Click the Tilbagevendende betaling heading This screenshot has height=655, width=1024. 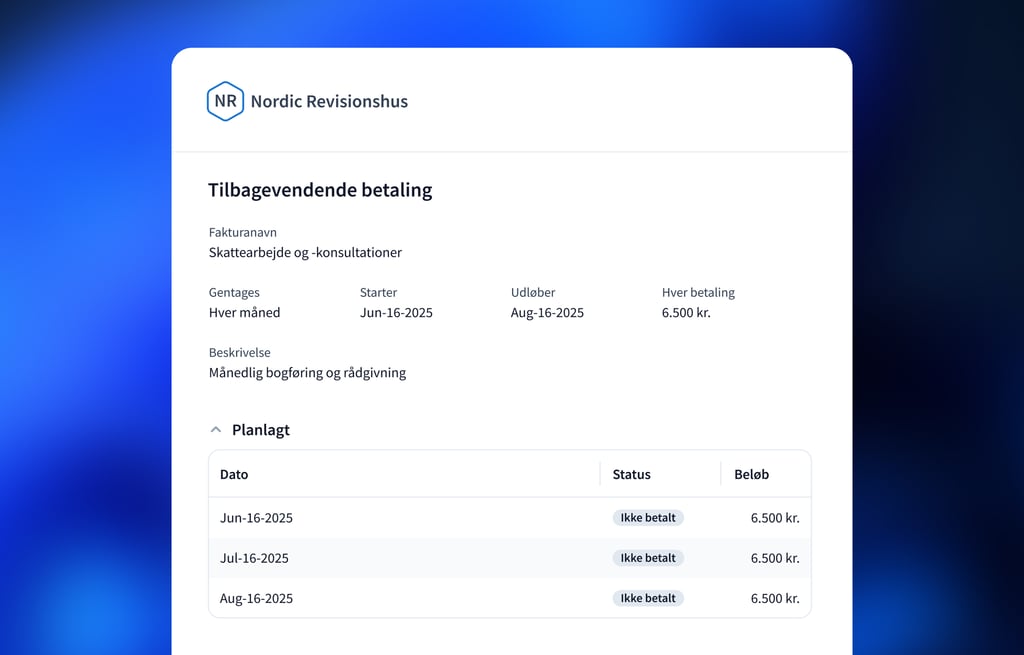[x=320, y=190]
